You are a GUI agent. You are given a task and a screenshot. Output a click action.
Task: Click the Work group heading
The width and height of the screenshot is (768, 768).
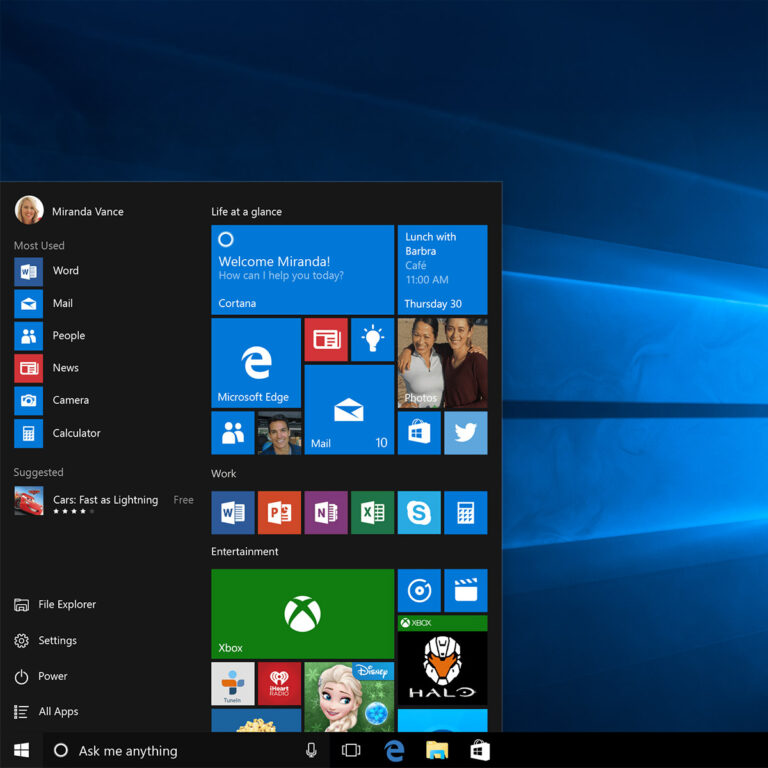(x=223, y=474)
